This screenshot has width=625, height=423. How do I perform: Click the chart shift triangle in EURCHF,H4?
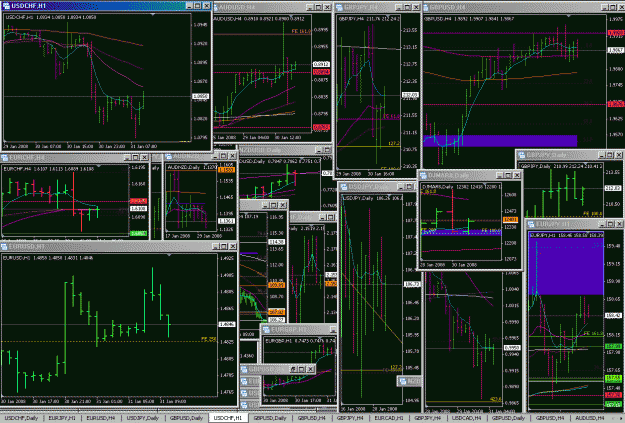(99, 166)
